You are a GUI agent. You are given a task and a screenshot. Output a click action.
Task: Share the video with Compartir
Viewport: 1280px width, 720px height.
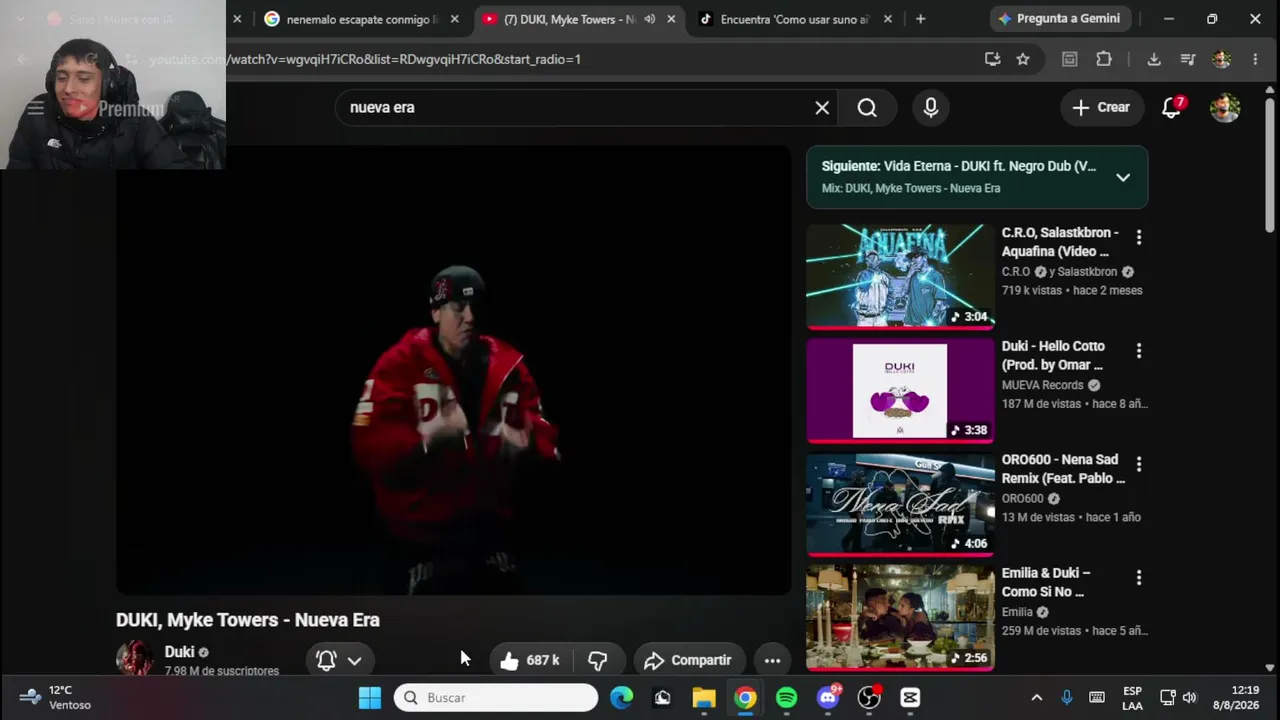[x=689, y=660]
